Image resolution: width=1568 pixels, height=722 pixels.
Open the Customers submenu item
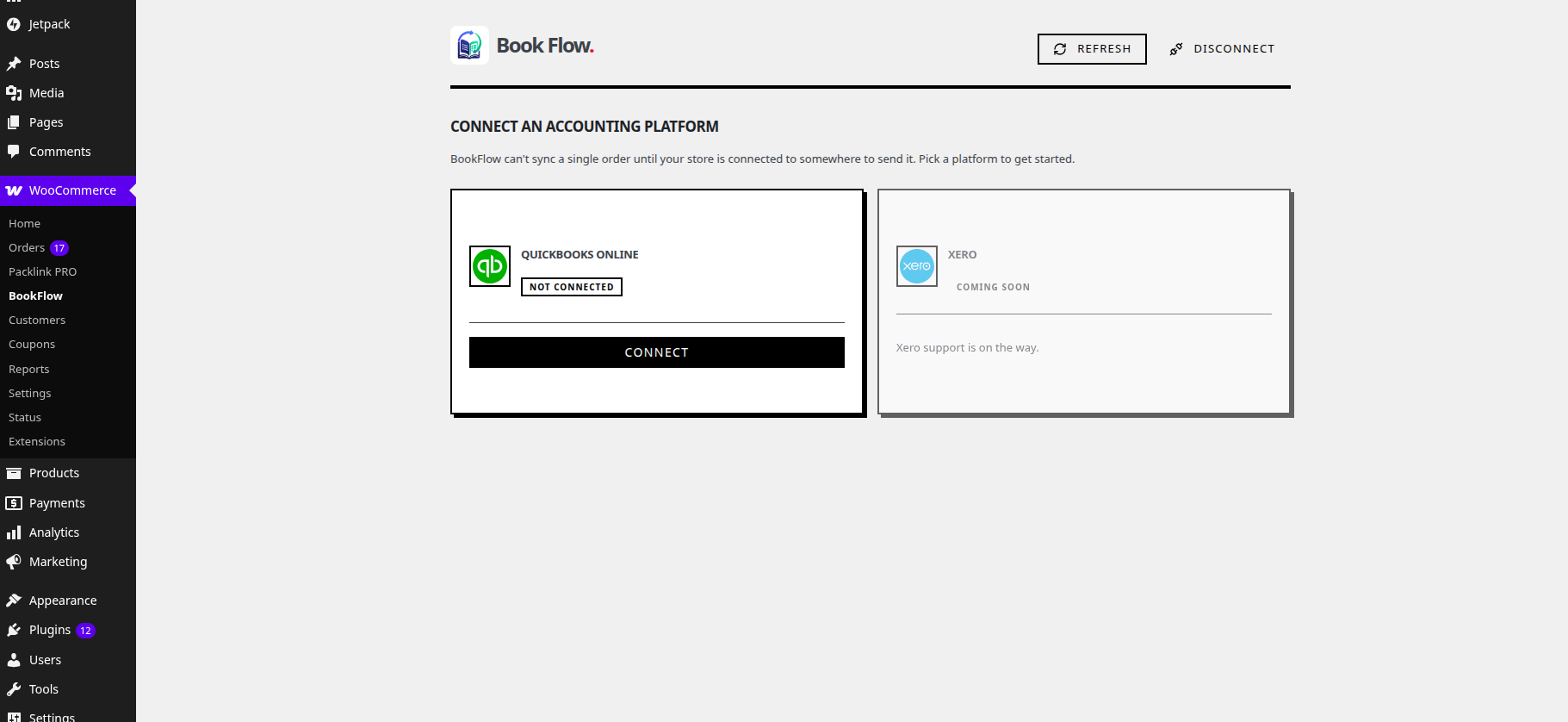coord(37,321)
